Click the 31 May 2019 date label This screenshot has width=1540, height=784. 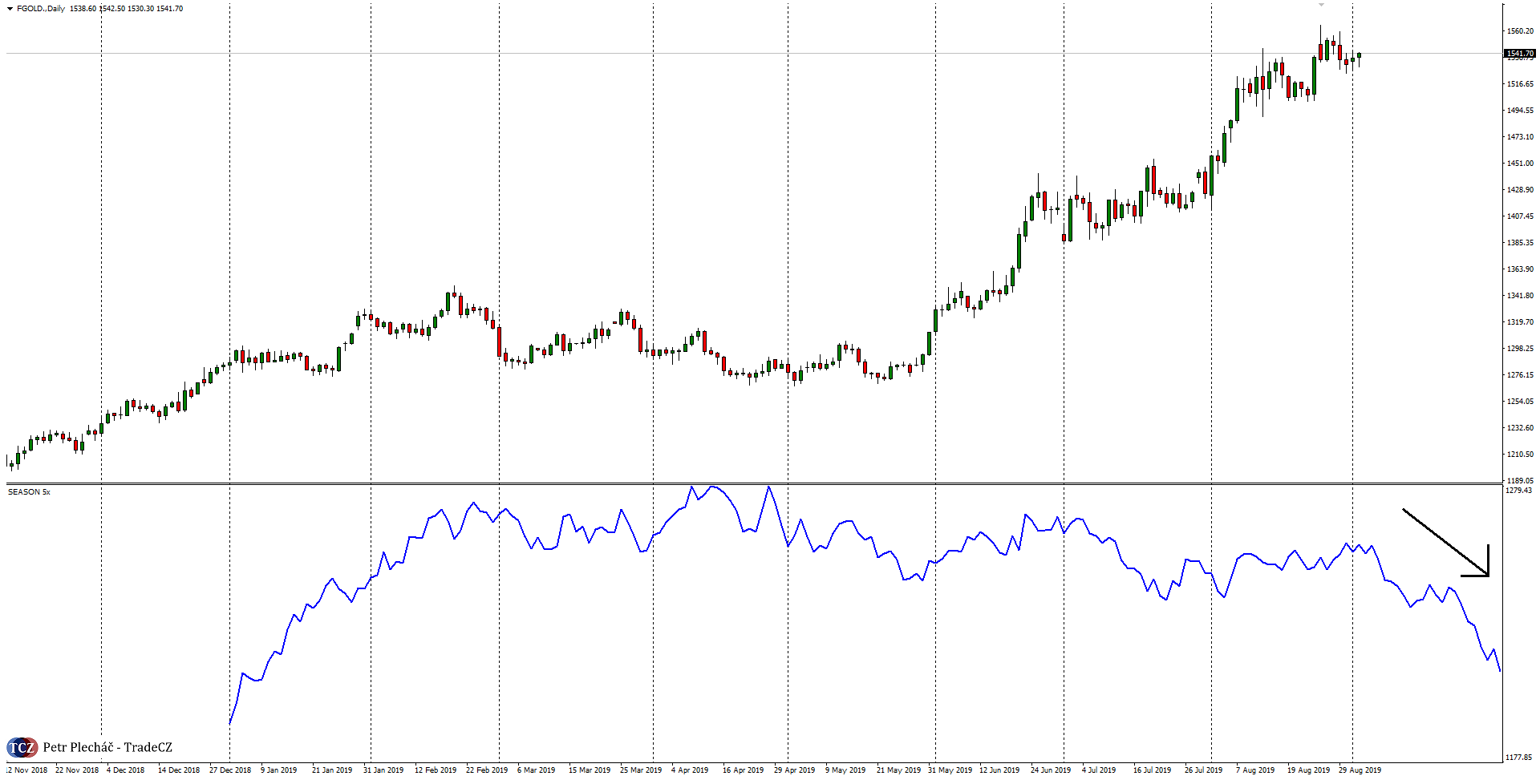(x=950, y=770)
